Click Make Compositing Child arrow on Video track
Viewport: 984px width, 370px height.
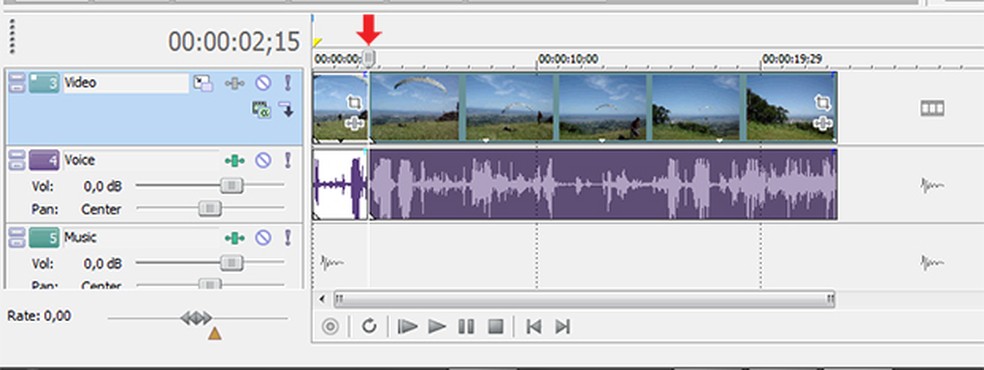click(287, 109)
